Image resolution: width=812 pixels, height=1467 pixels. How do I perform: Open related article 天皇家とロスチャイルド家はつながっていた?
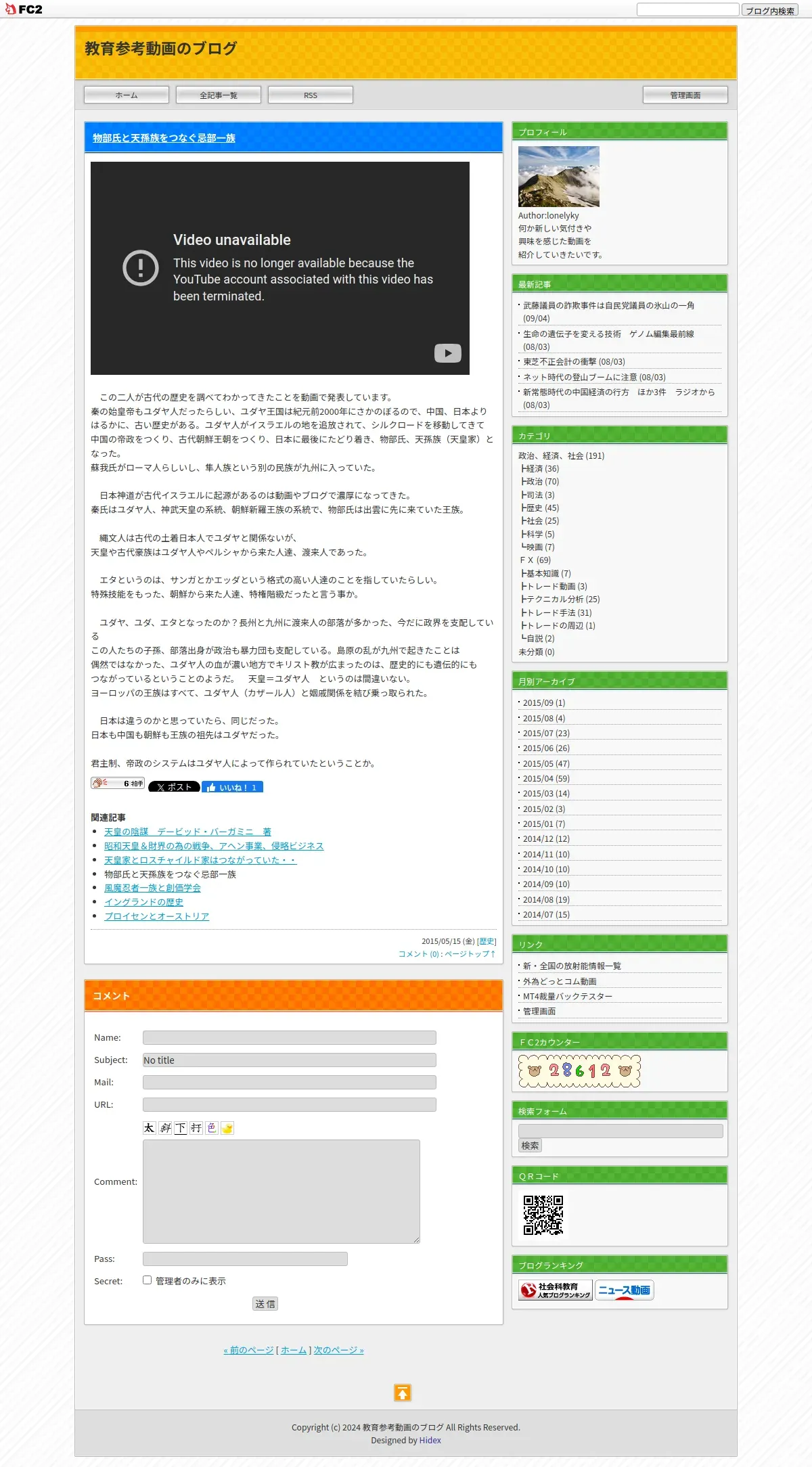coord(200,860)
